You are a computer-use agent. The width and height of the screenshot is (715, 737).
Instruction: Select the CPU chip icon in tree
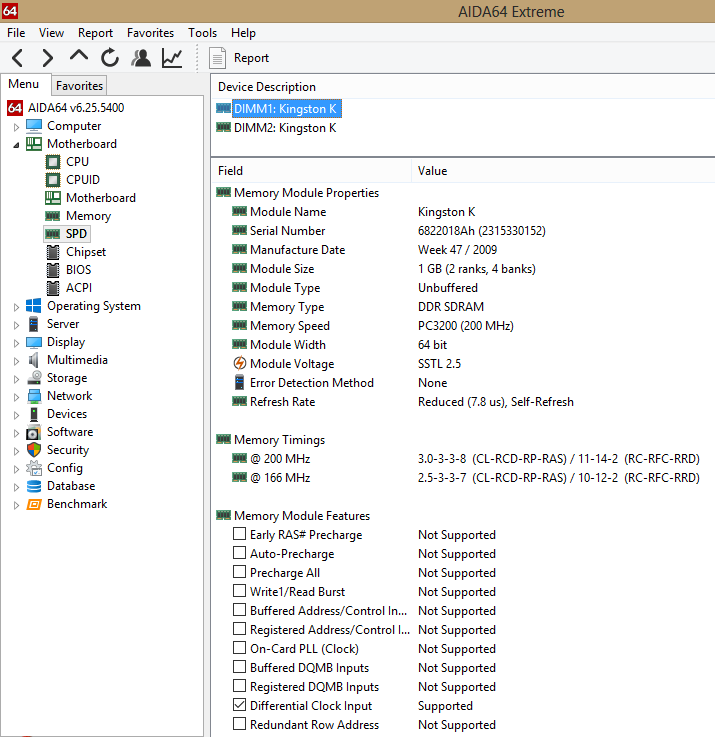(53, 162)
